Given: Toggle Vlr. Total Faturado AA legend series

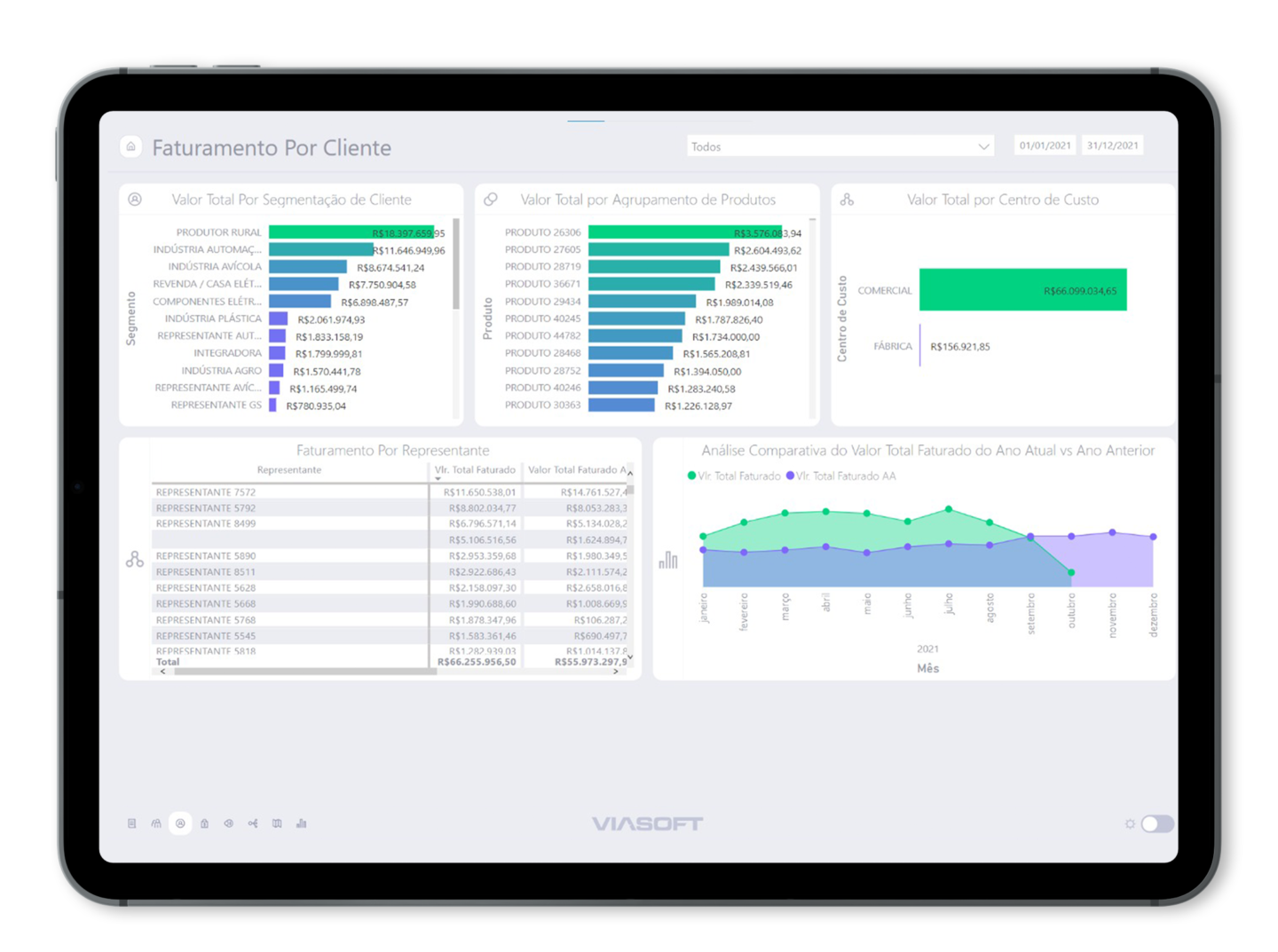Looking at the screenshot, I should pos(845,476).
